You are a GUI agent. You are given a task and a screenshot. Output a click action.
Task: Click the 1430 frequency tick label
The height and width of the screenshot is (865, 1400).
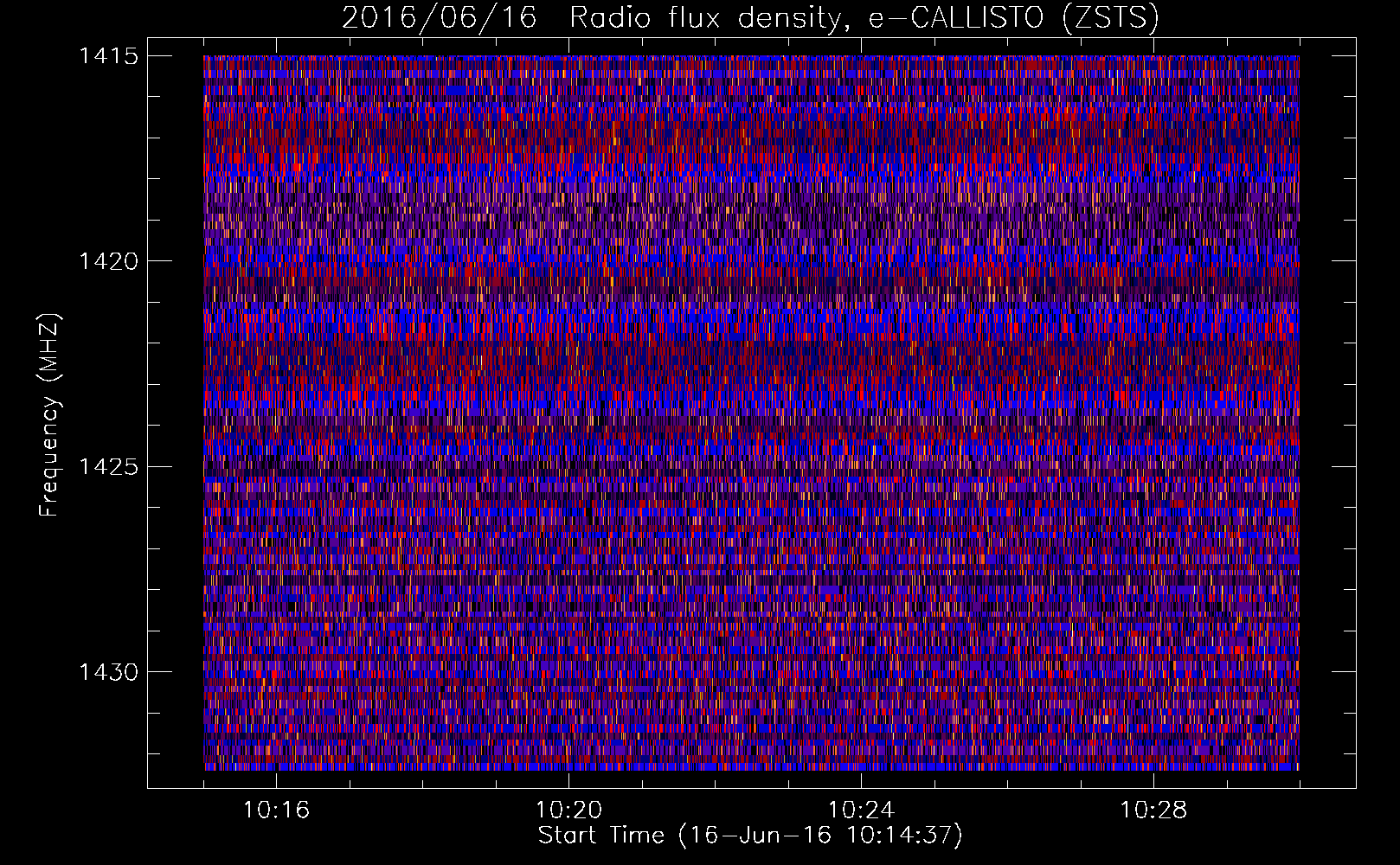coord(108,672)
